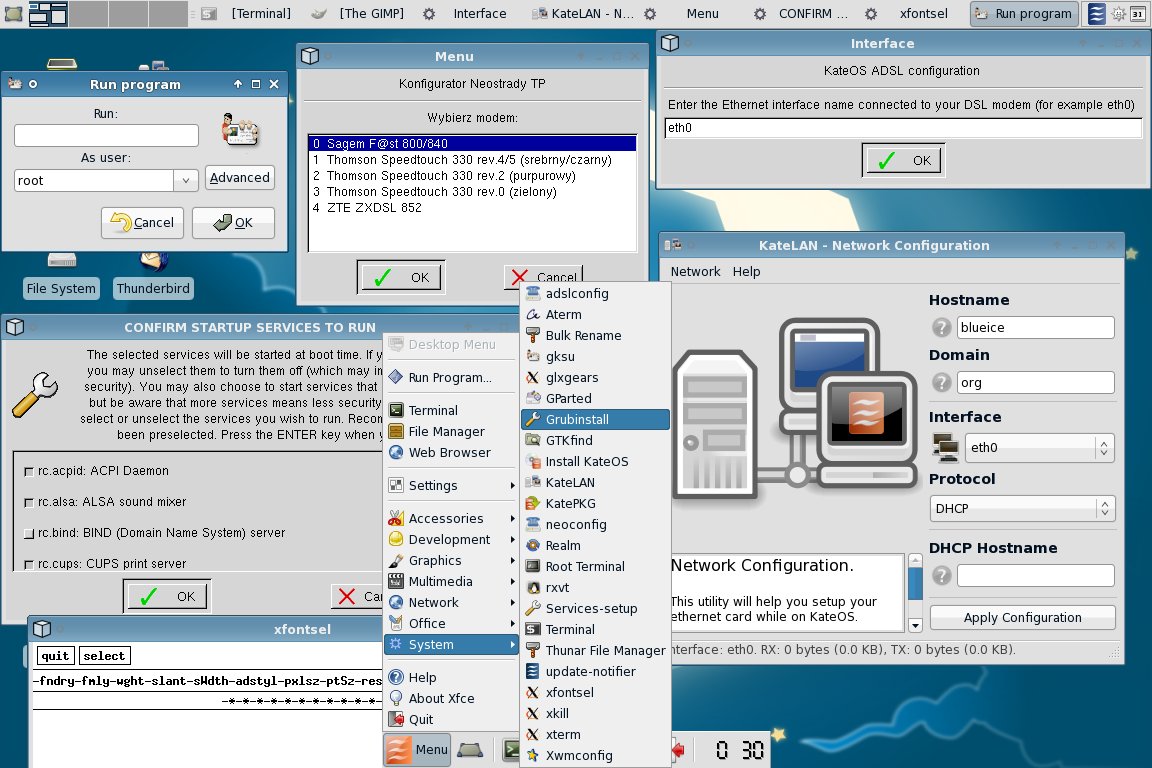Launch xterm from System submenu
Screen dimensions: 1152x768
[x=595, y=734]
